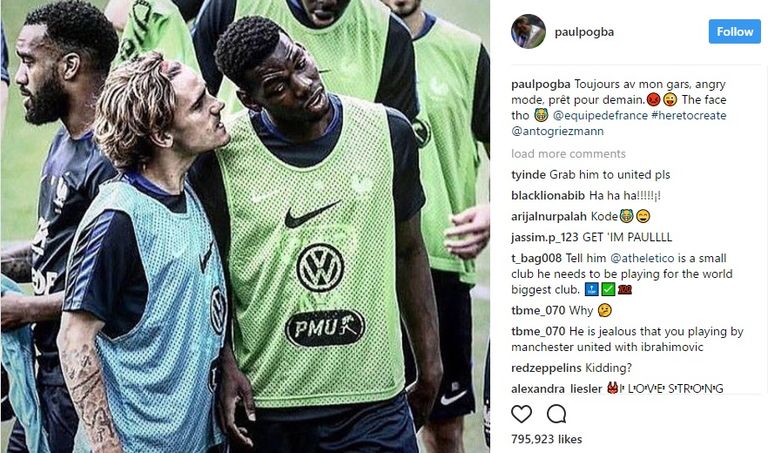Visit commenter tyinde's profile
This screenshot has width=768, height=453.
(x=528, y=175)
